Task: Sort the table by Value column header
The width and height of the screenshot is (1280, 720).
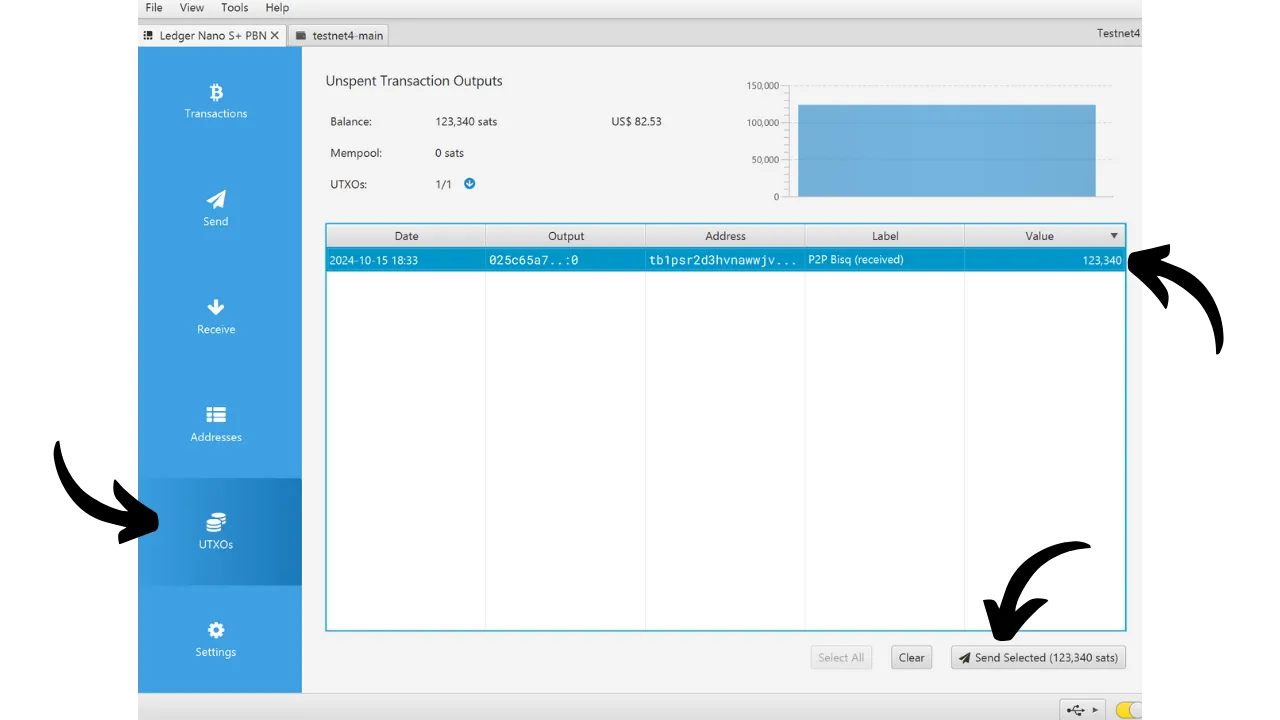Action: point(1044,236)
